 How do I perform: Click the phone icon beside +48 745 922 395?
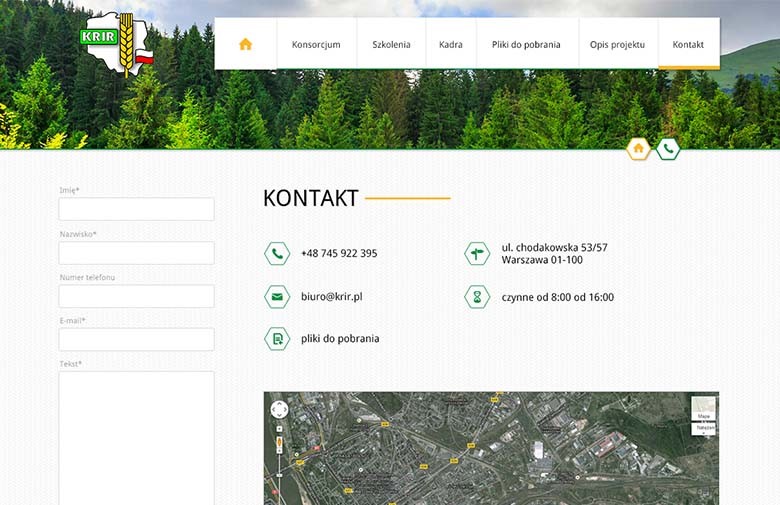click(x=277, y=254)
